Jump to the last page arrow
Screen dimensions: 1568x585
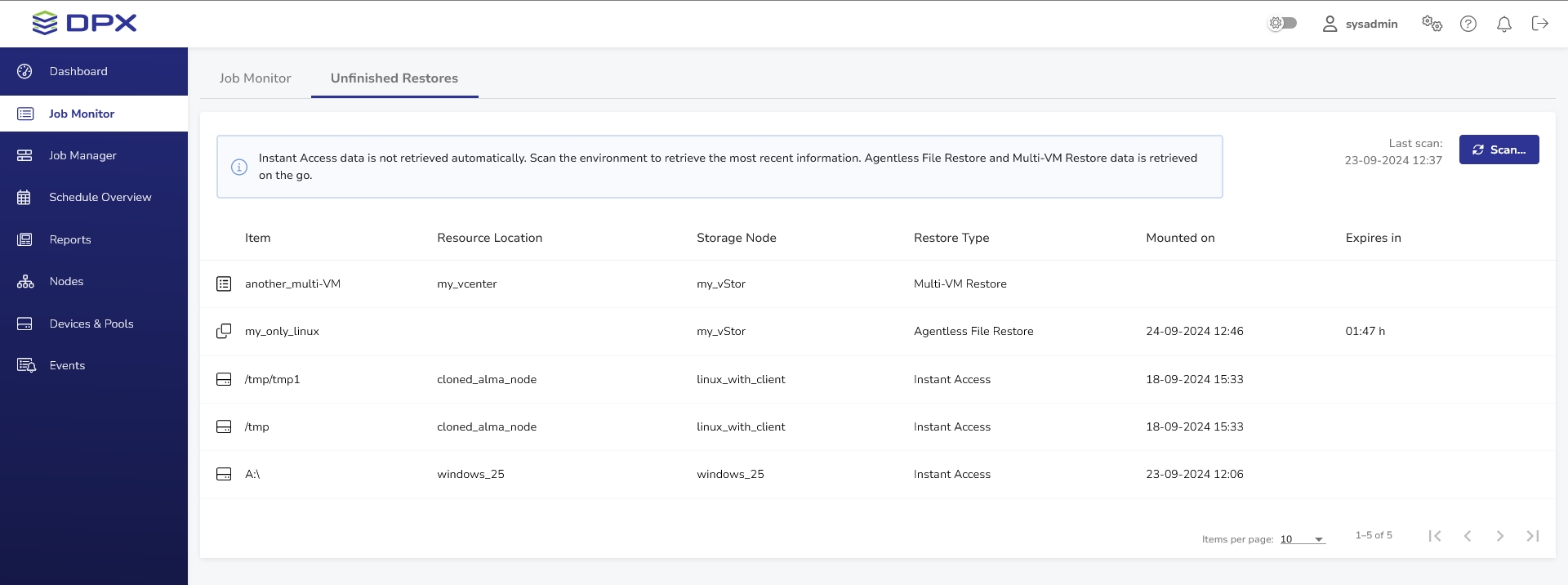pyautogui.click(x=1533, y=536)
